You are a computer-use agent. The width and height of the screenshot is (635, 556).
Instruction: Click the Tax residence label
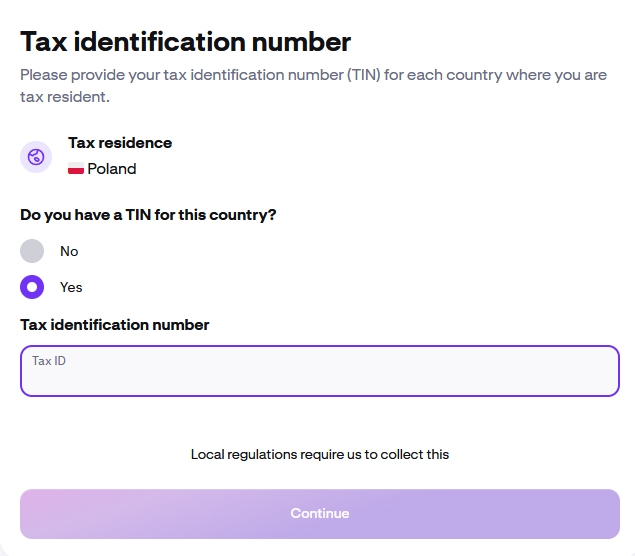pos(120,143)
